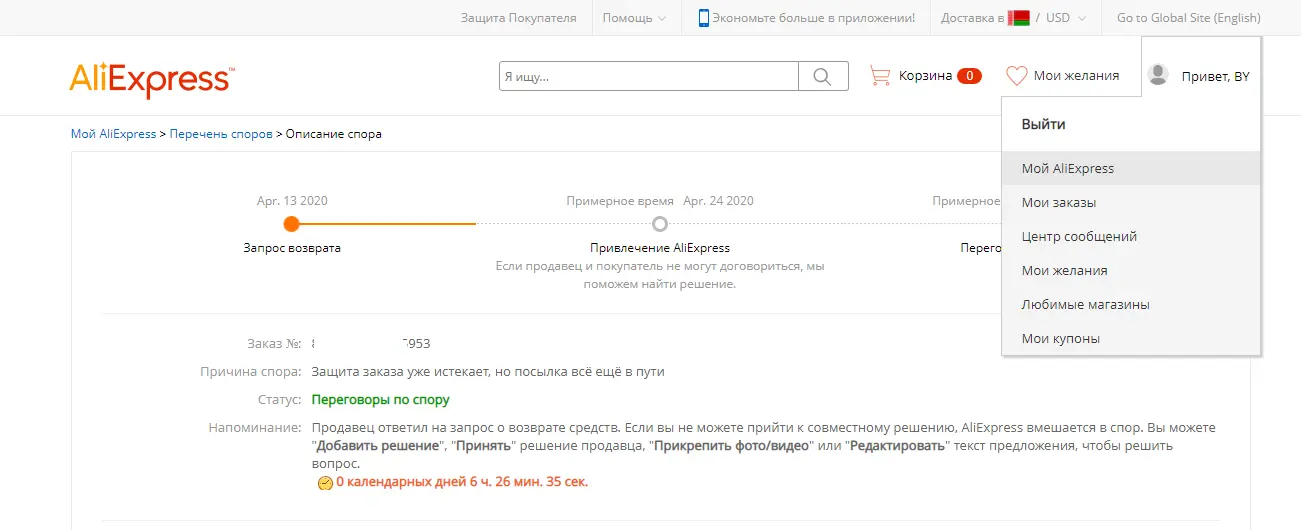The width and height of the screenshot is (1301, 530).
Task: Open Мои купоны from the menu
Action: click(x=1131, y=339)
